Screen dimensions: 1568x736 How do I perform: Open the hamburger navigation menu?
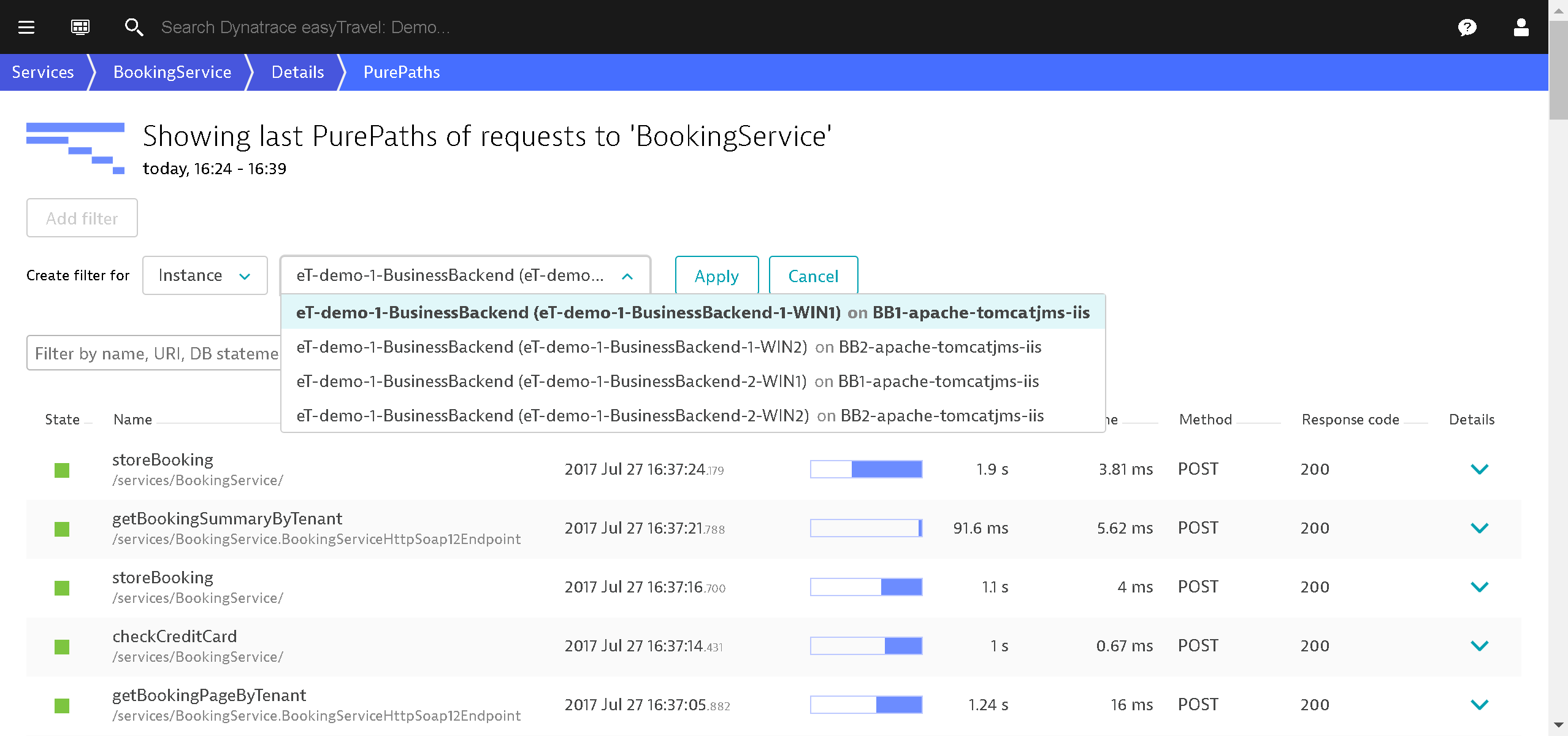coord(26,27)
